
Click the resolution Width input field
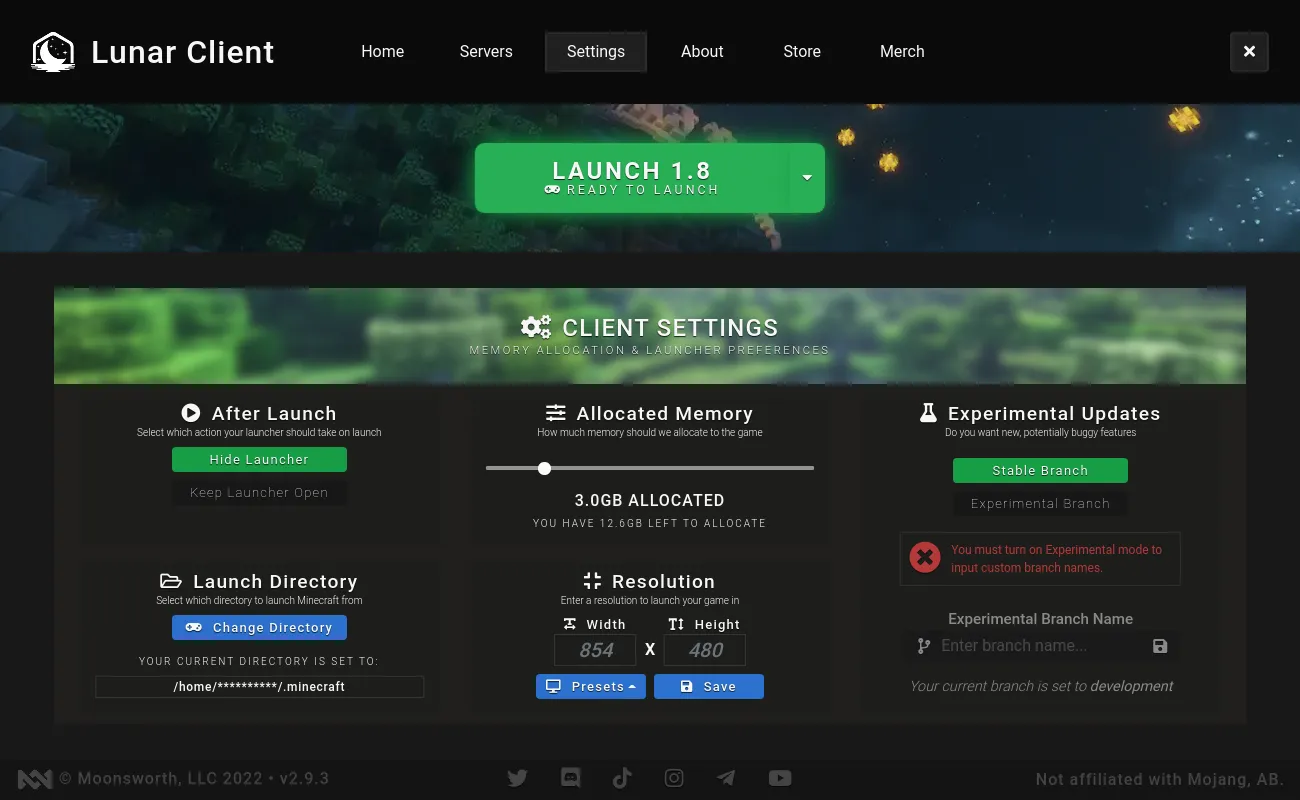pyautogui.click(x=595, y=650)
